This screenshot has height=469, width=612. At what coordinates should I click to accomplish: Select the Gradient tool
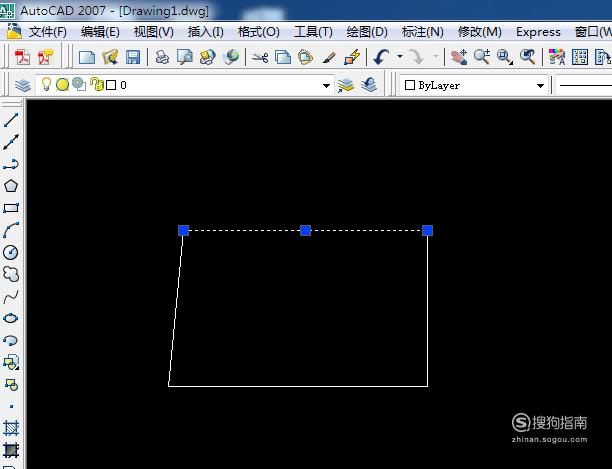(11, 450)
